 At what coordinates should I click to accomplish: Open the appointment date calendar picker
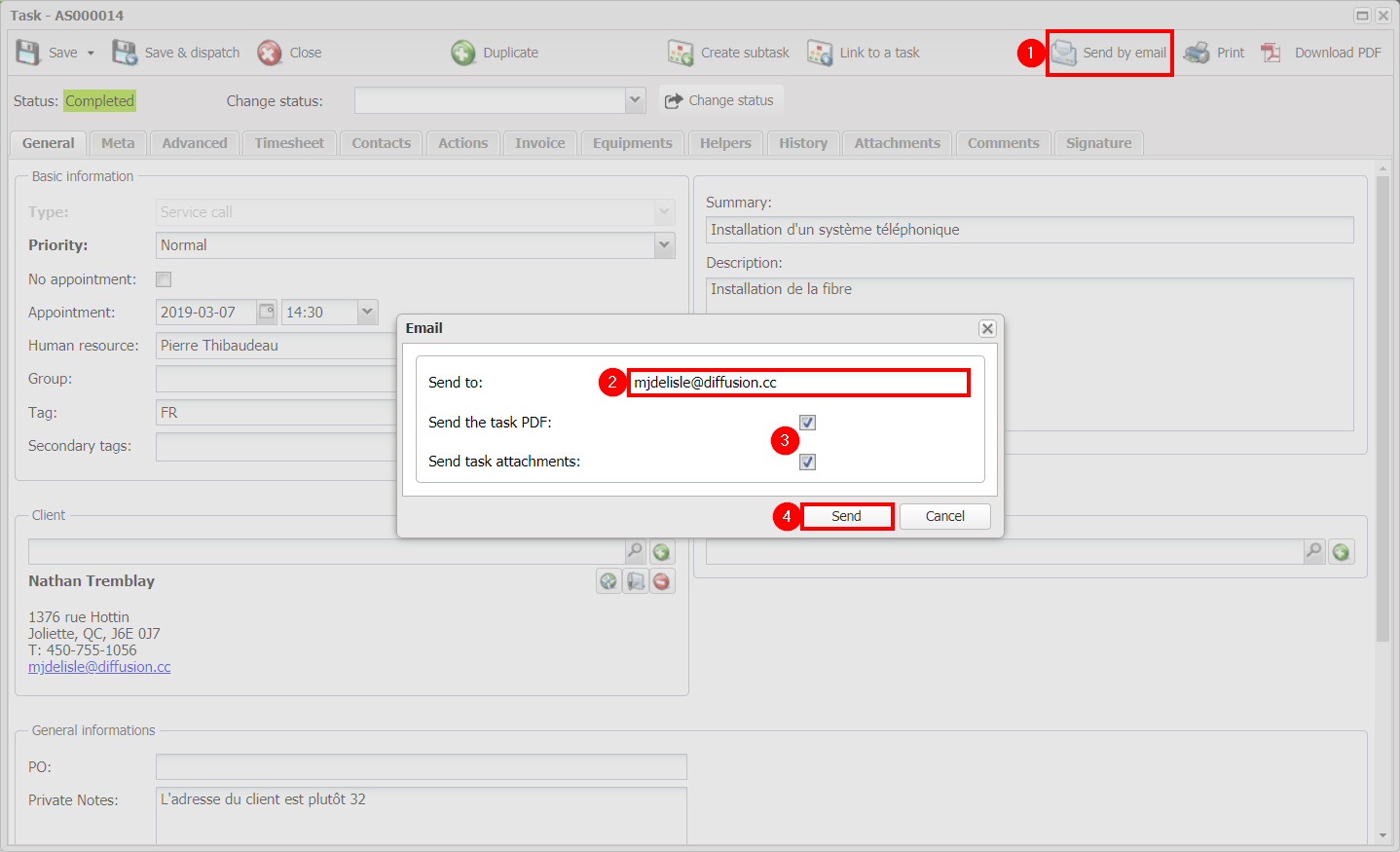(267, 312)
